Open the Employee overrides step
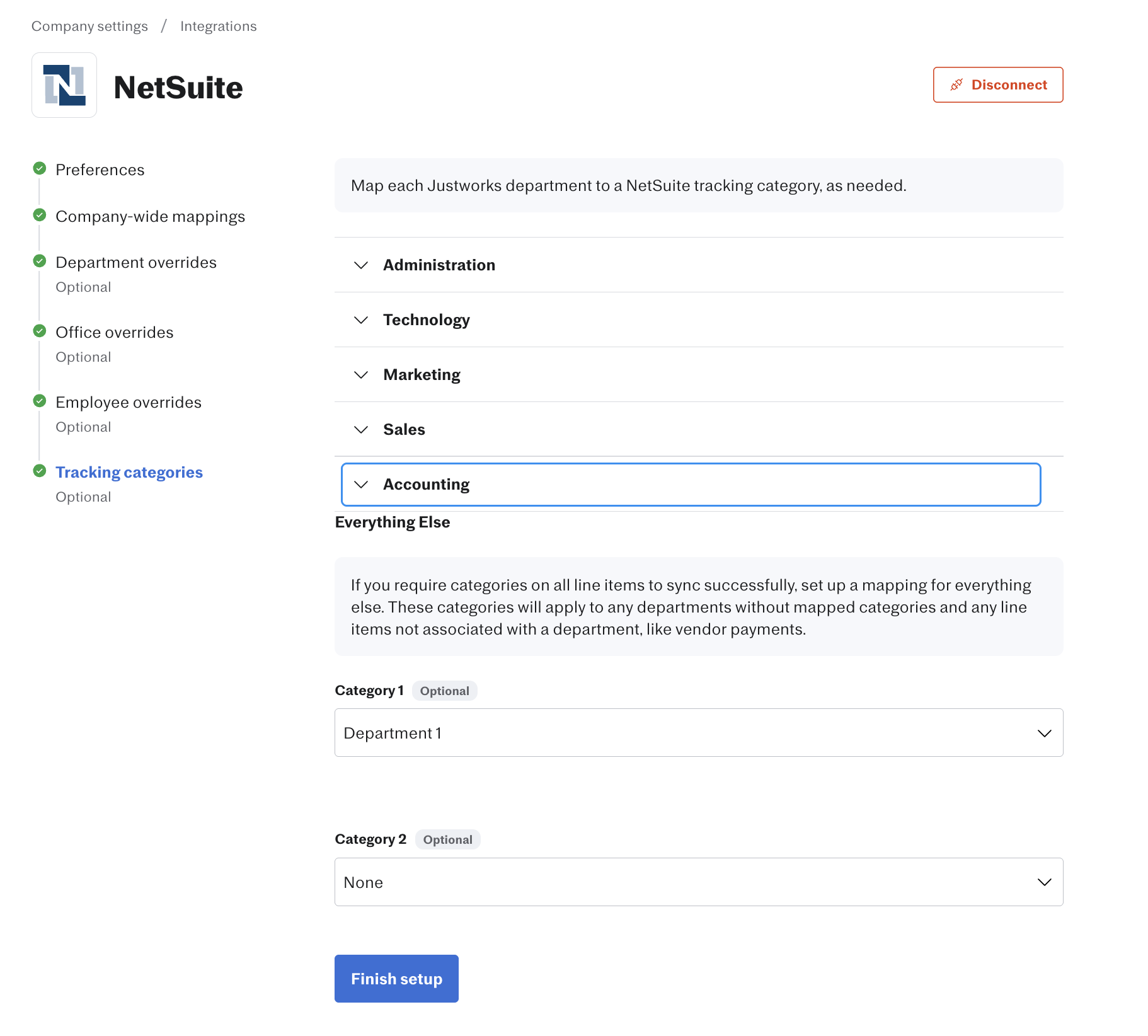The height and width of the screenshot is (1036, 1148). coord(129,402)
